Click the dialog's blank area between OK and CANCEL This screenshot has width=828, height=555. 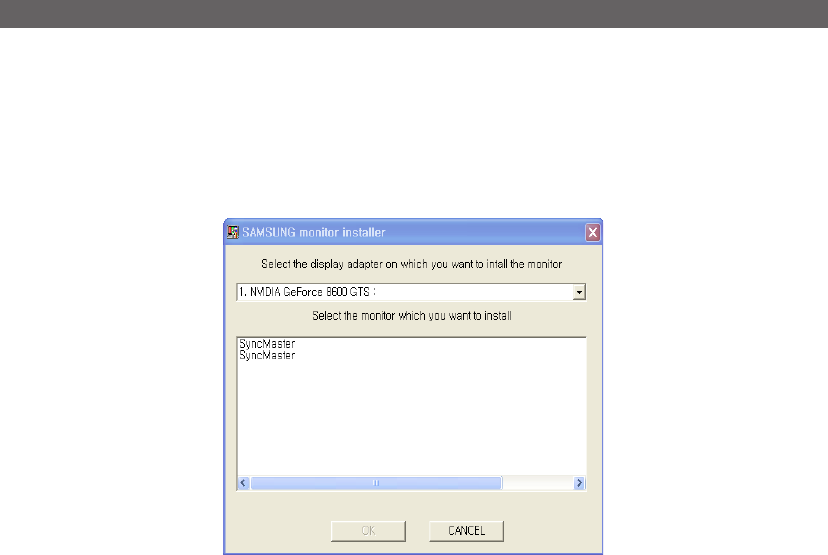pos(417,531)
